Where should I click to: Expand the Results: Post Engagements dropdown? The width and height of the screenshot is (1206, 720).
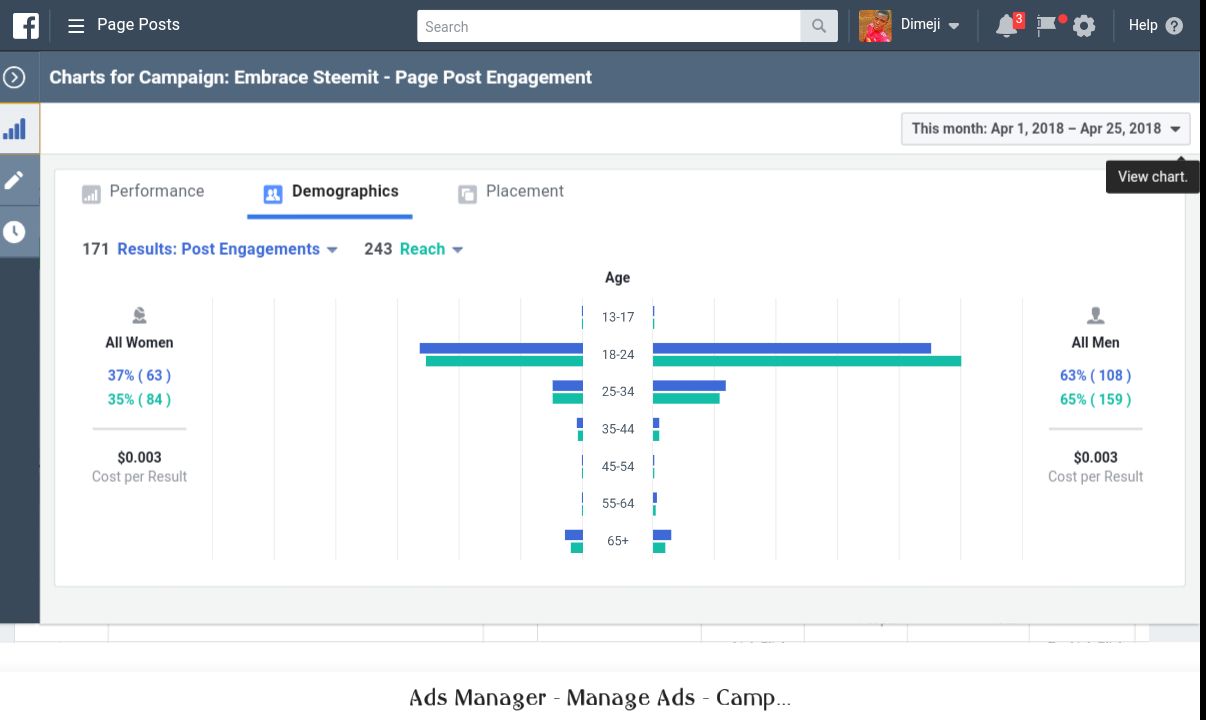click(228, 249)
